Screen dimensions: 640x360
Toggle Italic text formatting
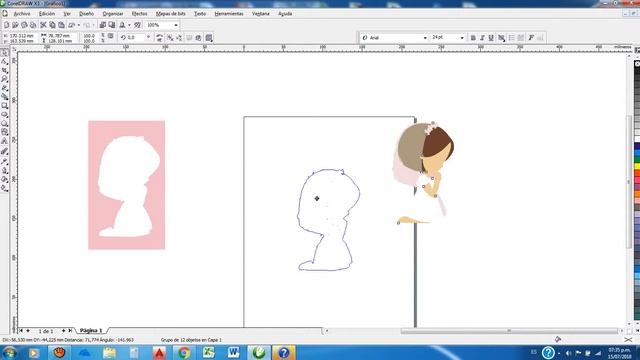tap(482, 38)
